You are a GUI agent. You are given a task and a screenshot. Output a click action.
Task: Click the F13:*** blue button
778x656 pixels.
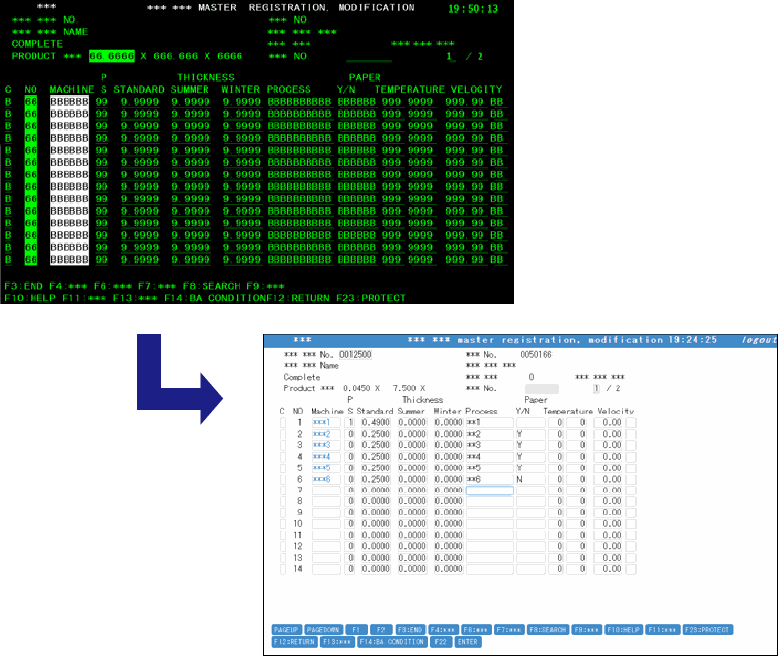pos(337,642)
